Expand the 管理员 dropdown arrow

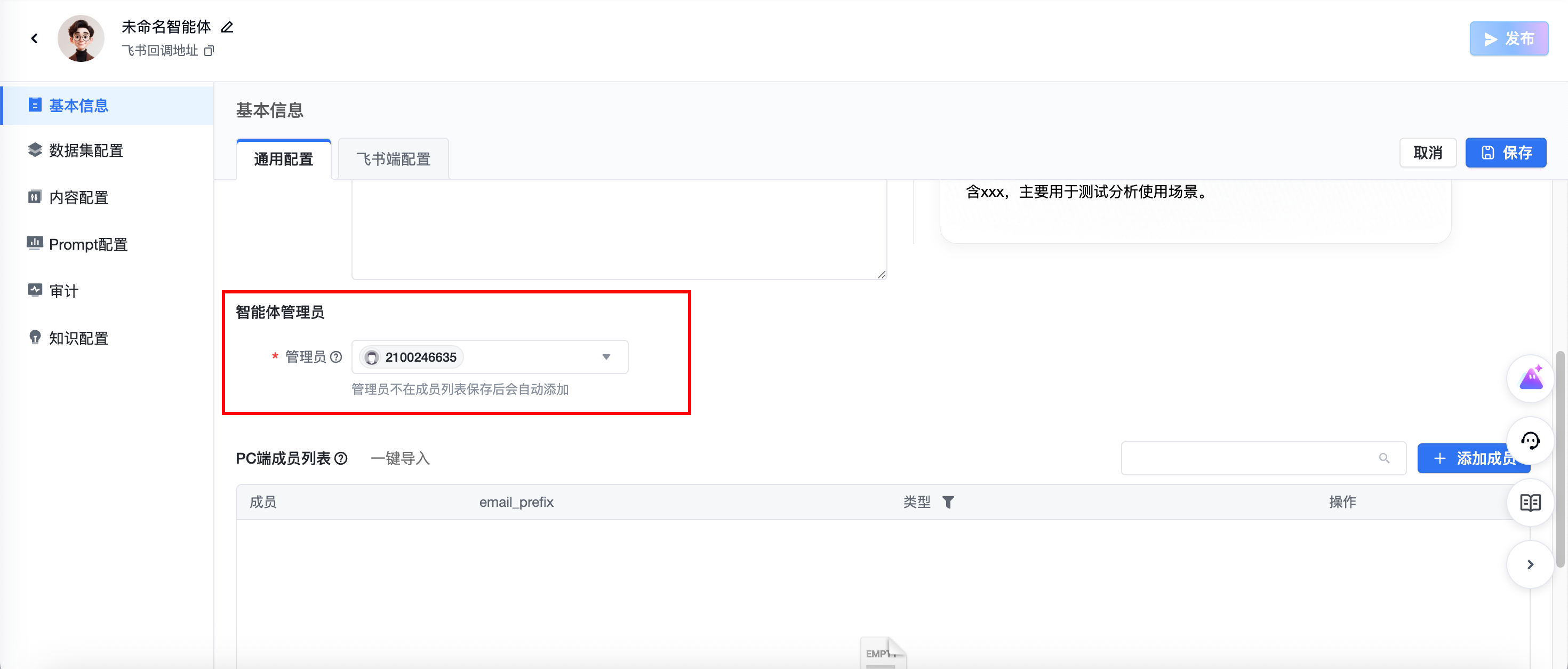click(x=606, y=357)
